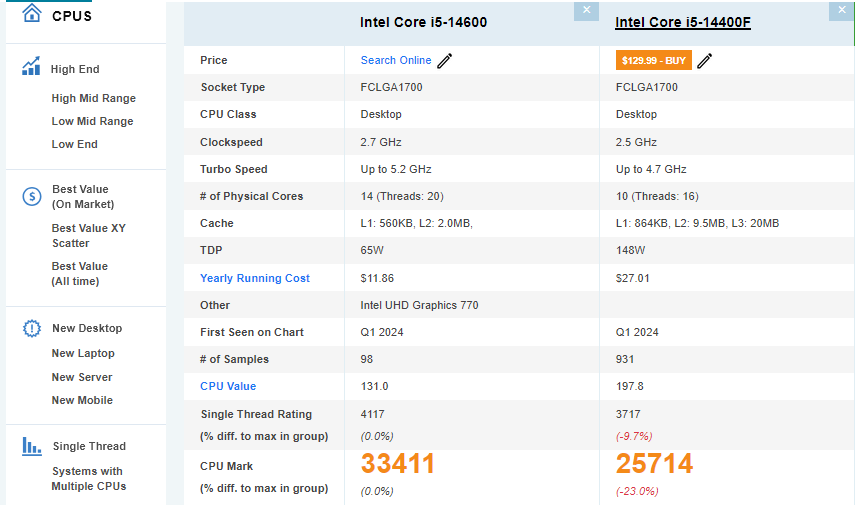Viewport: 855px width, 505px height.
Task: Click the Best Value dollar icon
Action: point(32,196)
